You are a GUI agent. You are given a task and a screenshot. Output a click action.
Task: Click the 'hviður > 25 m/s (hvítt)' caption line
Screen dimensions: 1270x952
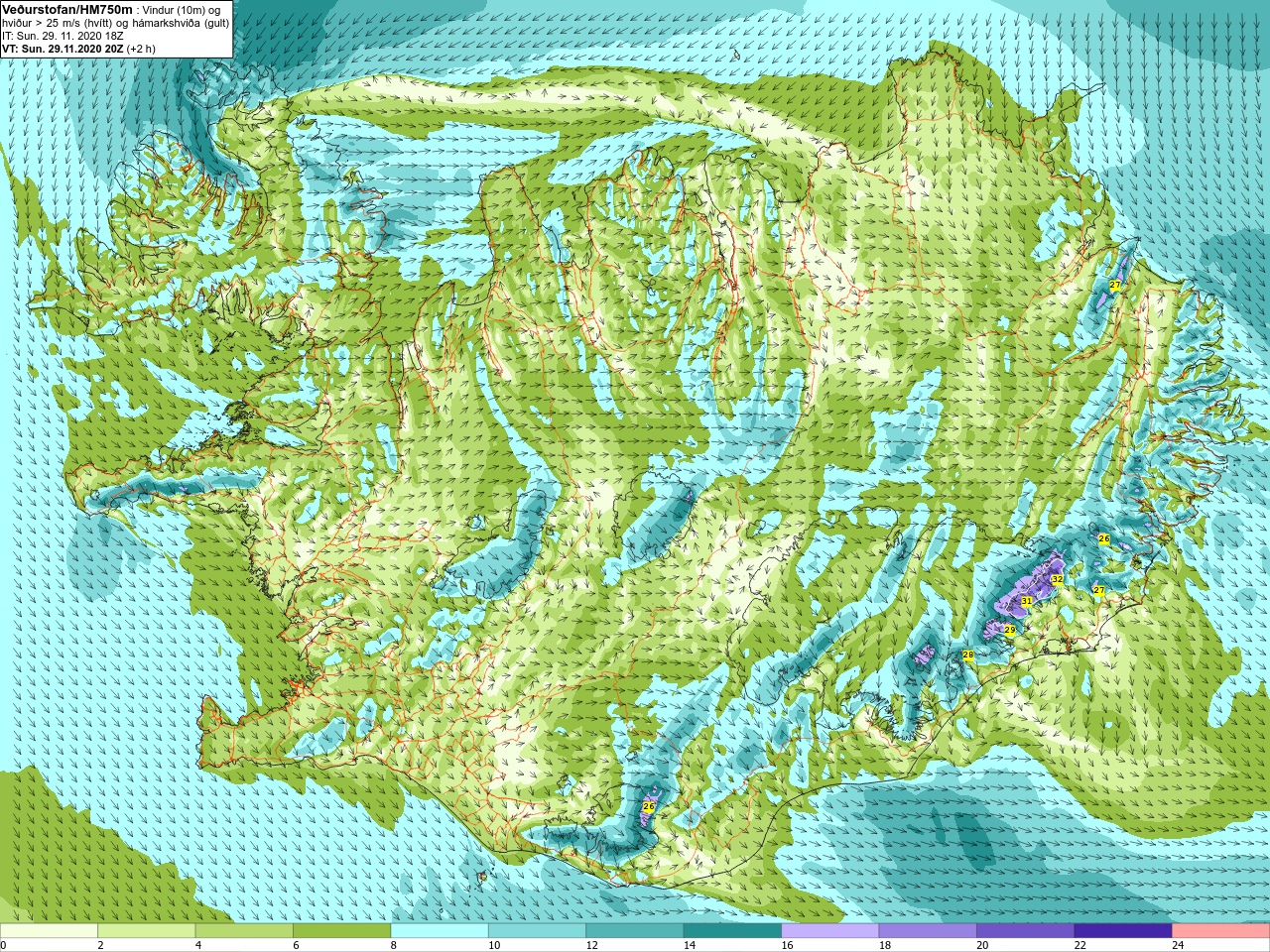pyautogui.click(x=115, y=22)
